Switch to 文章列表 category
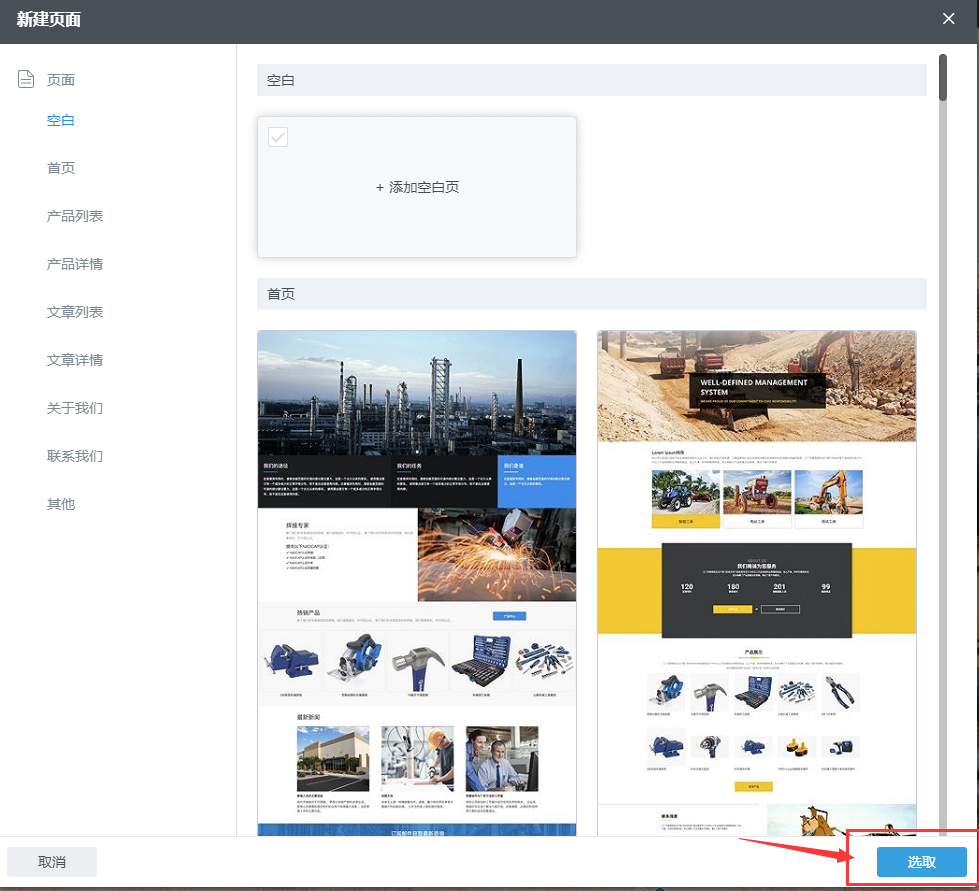 coord(75,312)
